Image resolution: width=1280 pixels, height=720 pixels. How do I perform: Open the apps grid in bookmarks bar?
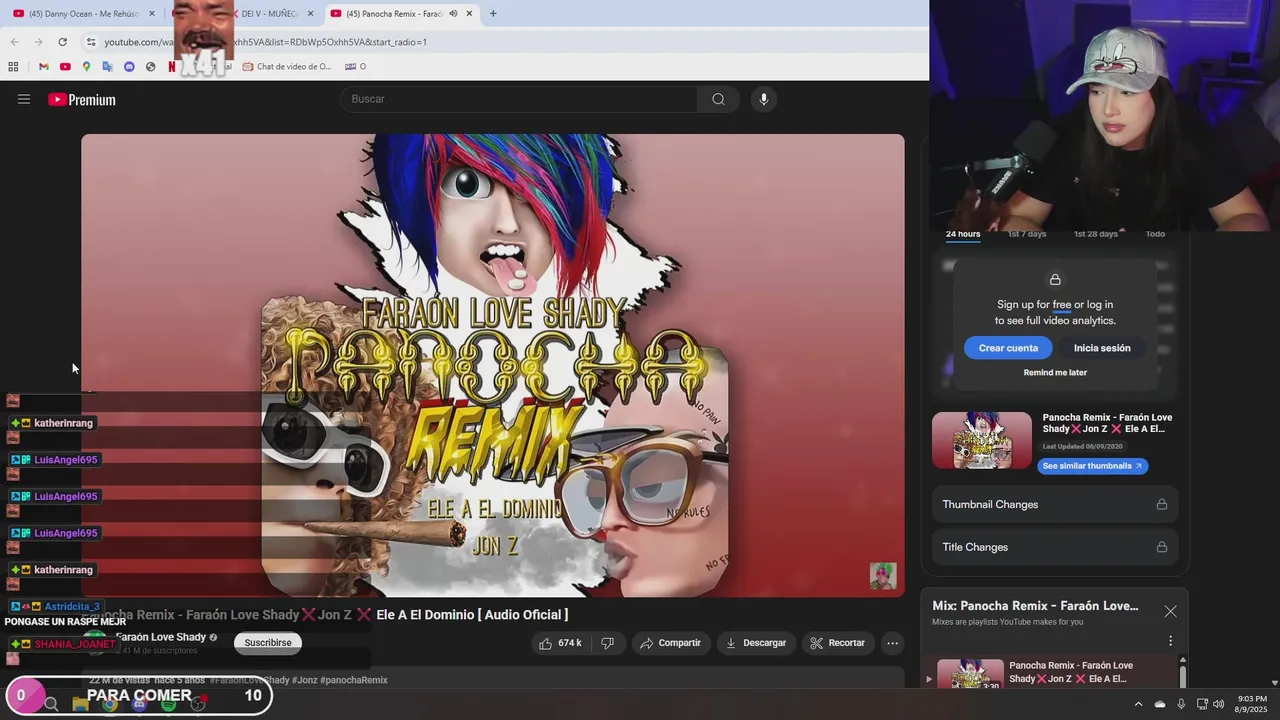tap(13, 67)
